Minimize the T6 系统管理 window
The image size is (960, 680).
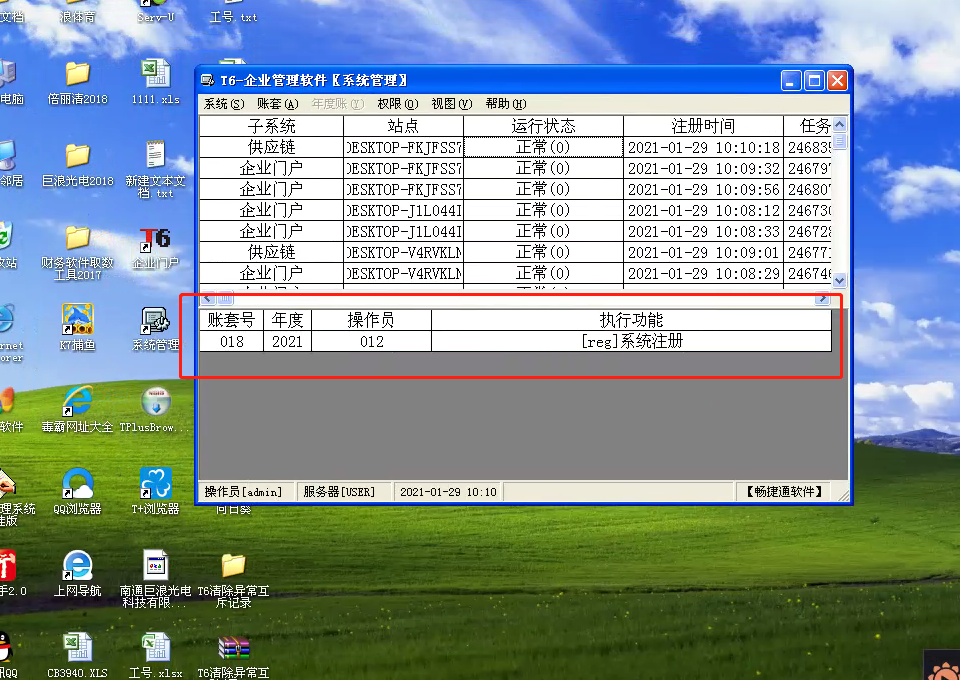coord(791,81)
